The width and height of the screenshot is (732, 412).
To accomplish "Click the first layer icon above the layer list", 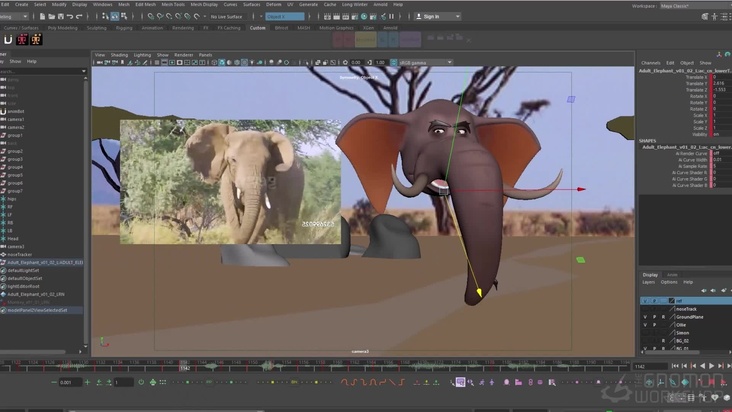I will (704, 290).
